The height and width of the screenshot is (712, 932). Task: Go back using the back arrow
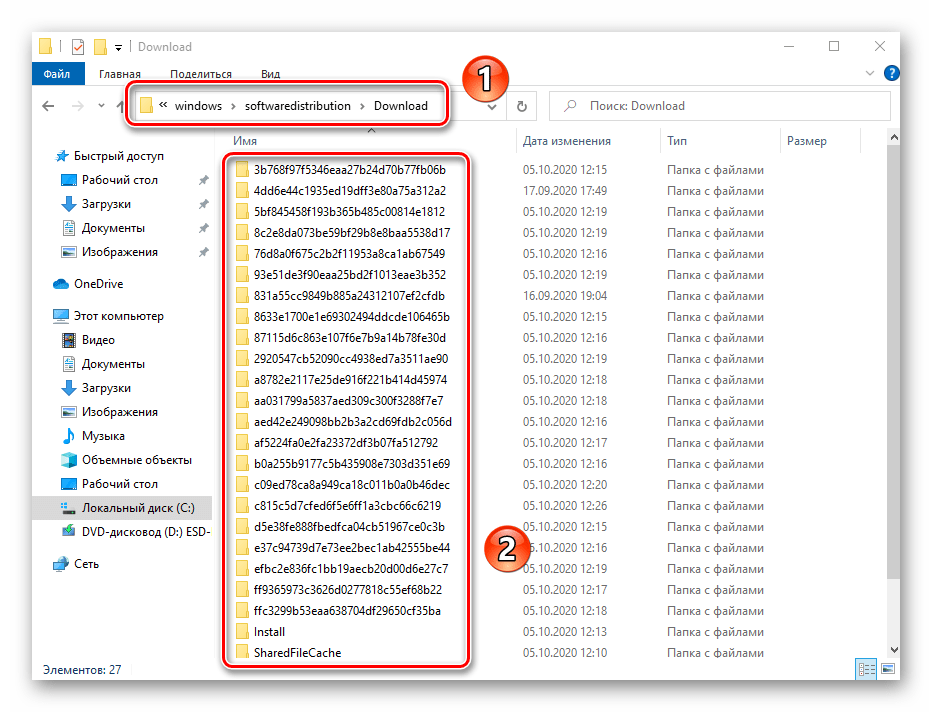click(x=48, y=106)
